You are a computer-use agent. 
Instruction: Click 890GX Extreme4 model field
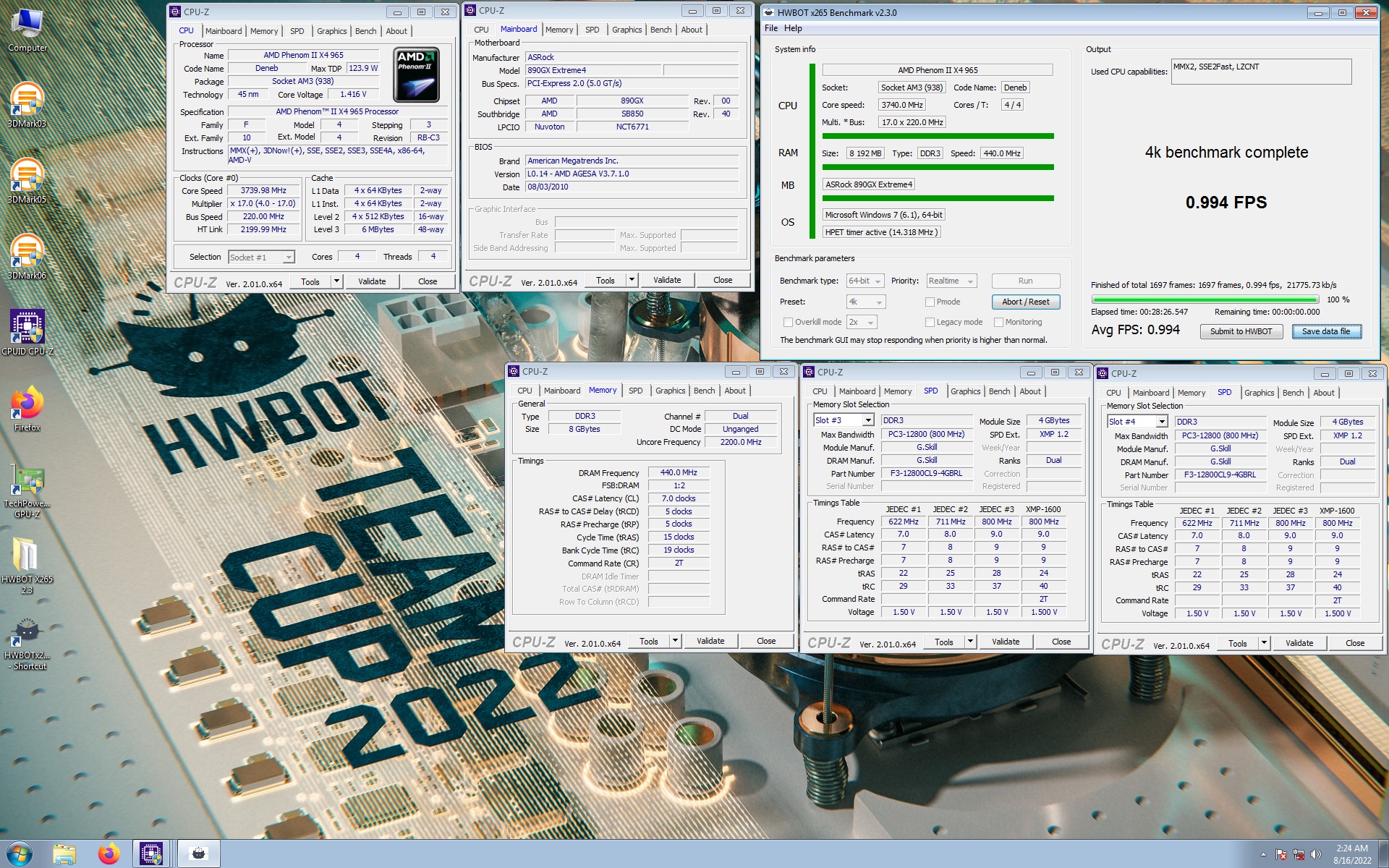coord(593,70)
